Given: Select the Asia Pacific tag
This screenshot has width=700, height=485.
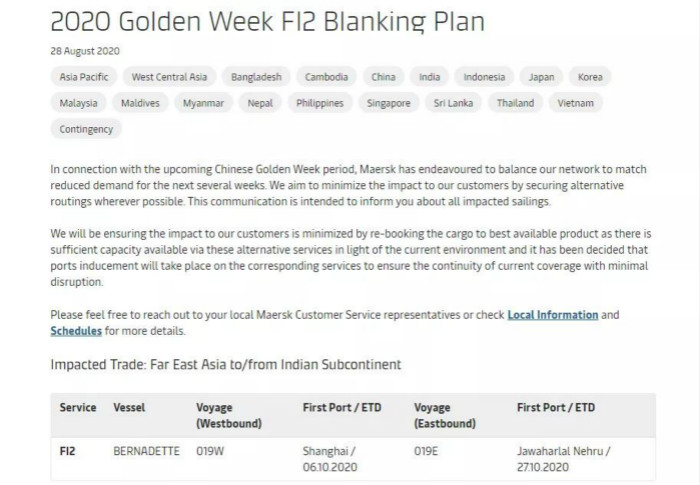Looking at the screenshot, I should click(84, 77).
